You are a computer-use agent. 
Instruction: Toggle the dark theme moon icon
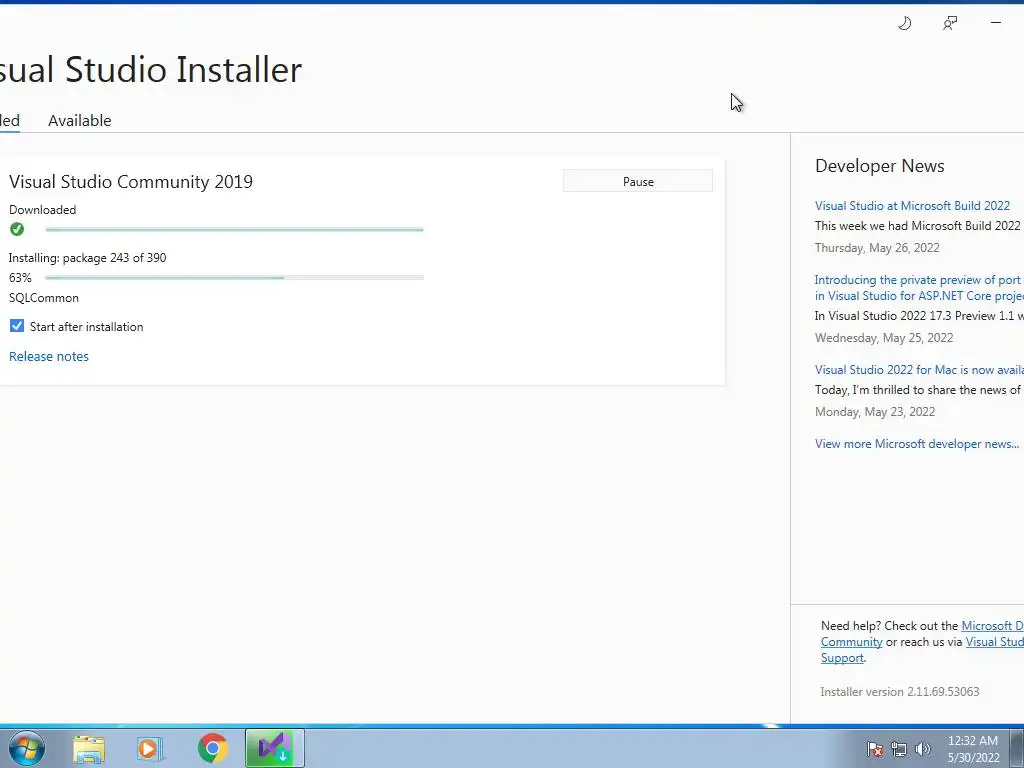[904, 24]
